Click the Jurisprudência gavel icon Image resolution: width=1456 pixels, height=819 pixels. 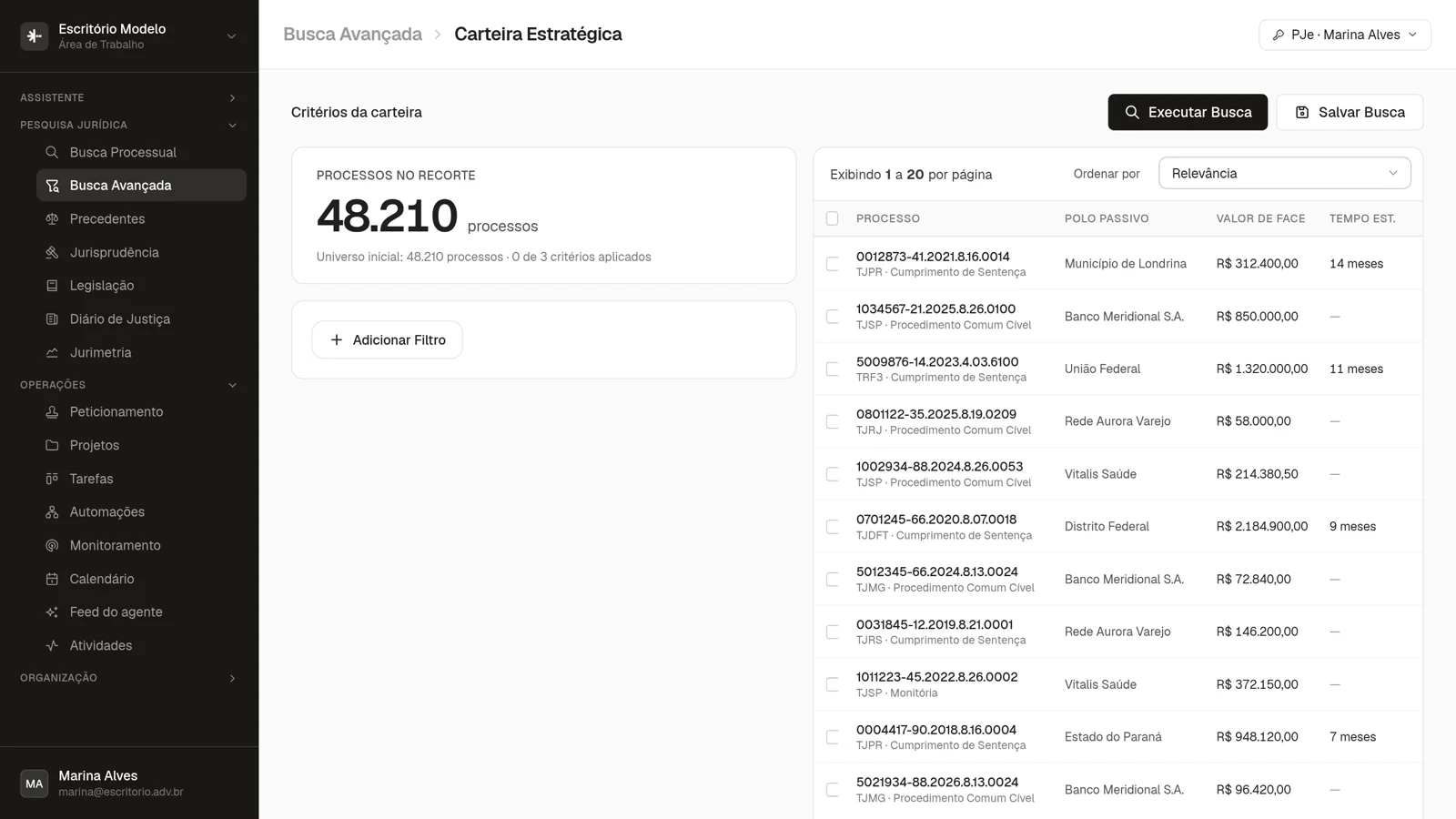52,252
